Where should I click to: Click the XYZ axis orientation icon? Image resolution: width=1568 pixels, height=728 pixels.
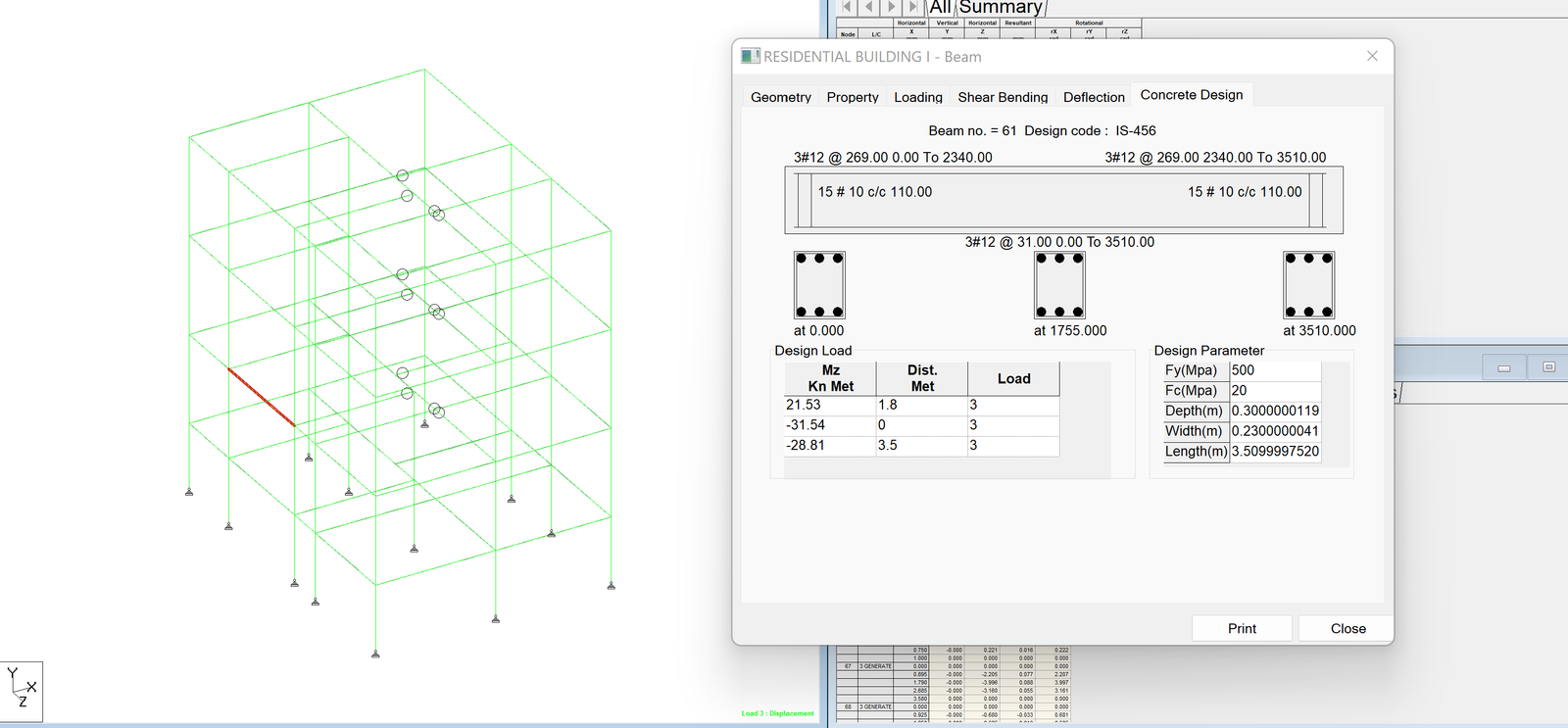pos(22,692)
